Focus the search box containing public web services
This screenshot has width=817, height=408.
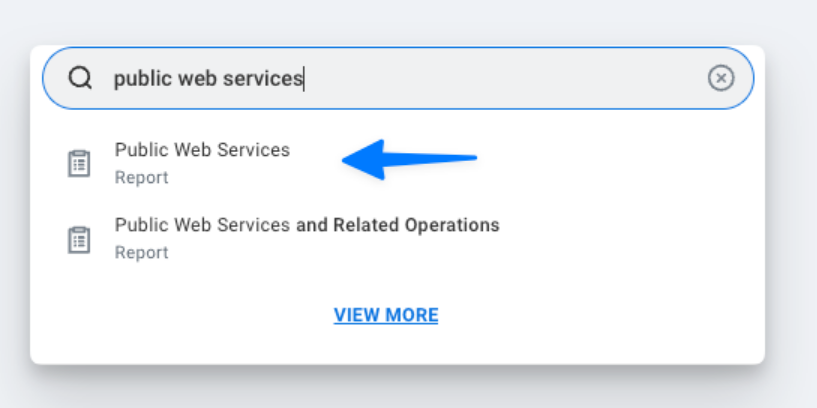(x=500, y=78)
